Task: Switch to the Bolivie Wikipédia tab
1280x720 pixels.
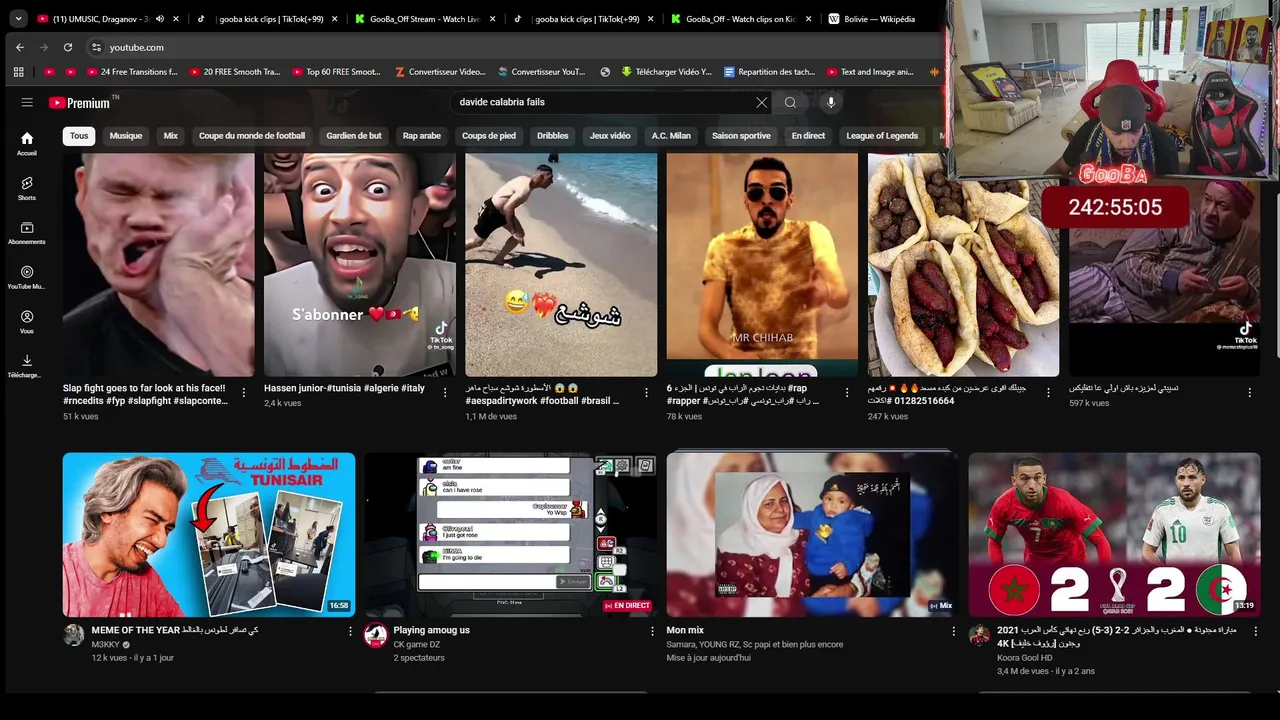Action: [x=878, y=19]
